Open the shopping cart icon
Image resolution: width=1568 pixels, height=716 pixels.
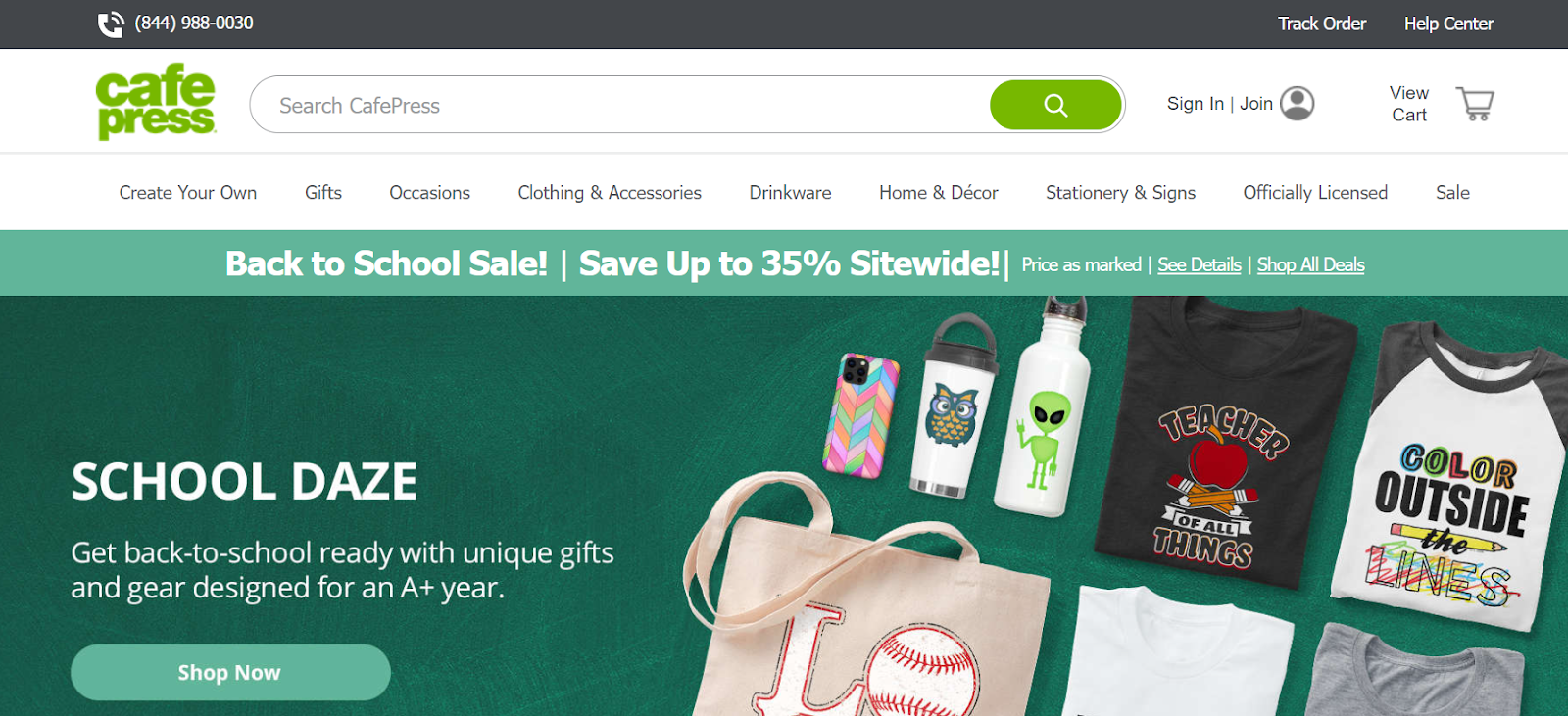(1474, 104)
